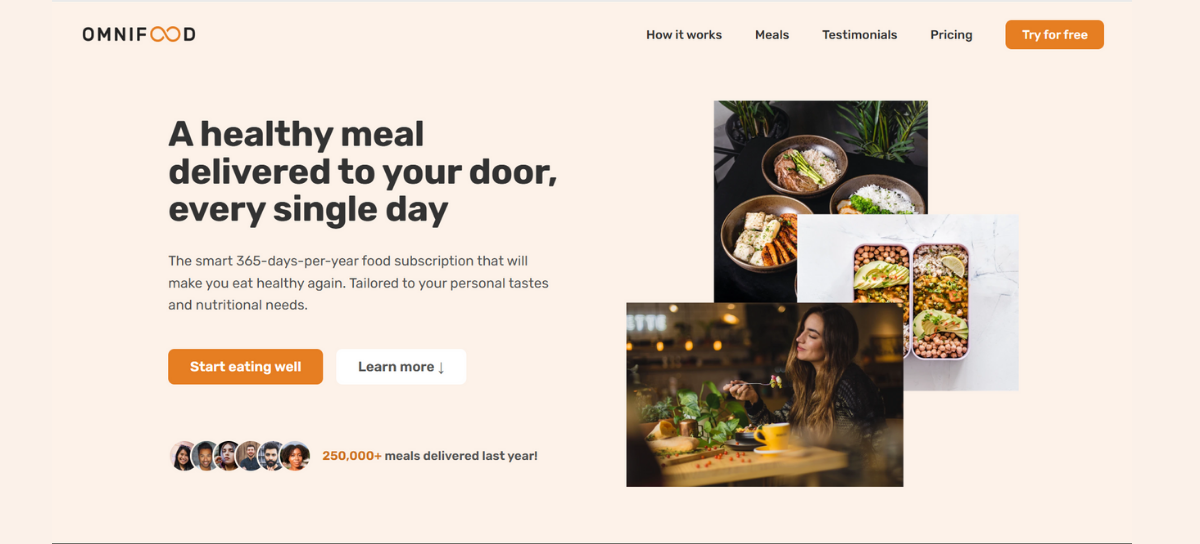Click the first customer avatar on the left
The width and height of the screenshot is (1200, 544).
tap(184, 456)
